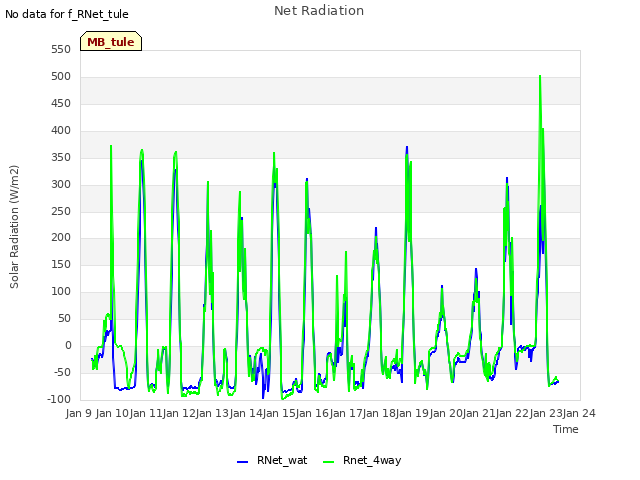Click the Jan 19 x-axis tick label
The image size is (640, 480).
[x=412, y=413]
